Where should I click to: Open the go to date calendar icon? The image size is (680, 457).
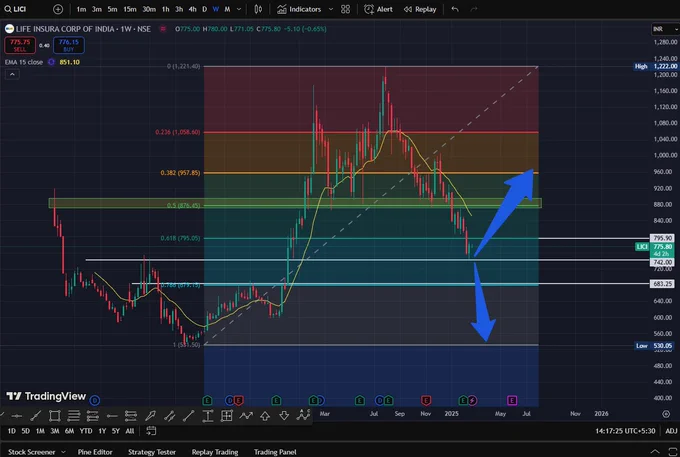(x=151, y=431)
